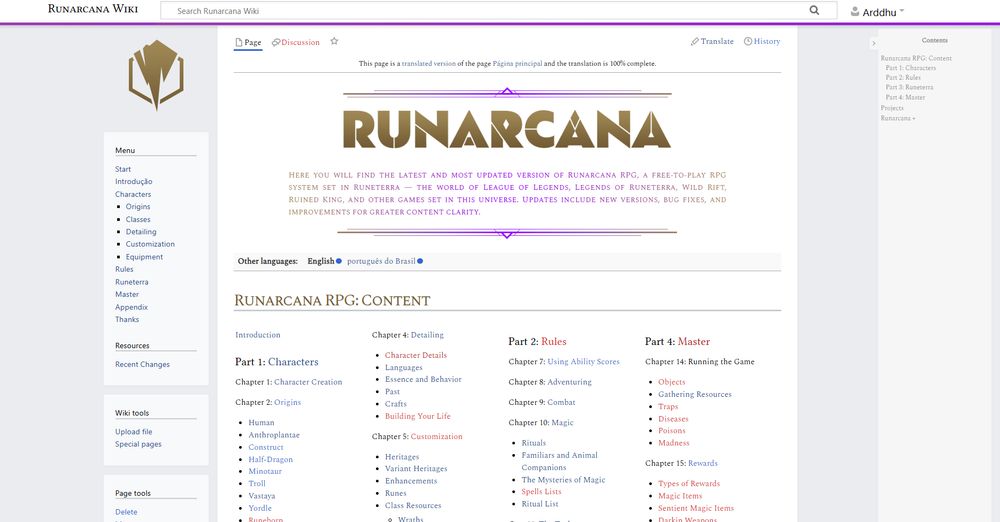The image size is (1000, 522).
Task: Open the Discussion tab
Action: click(x=295, y=42)
